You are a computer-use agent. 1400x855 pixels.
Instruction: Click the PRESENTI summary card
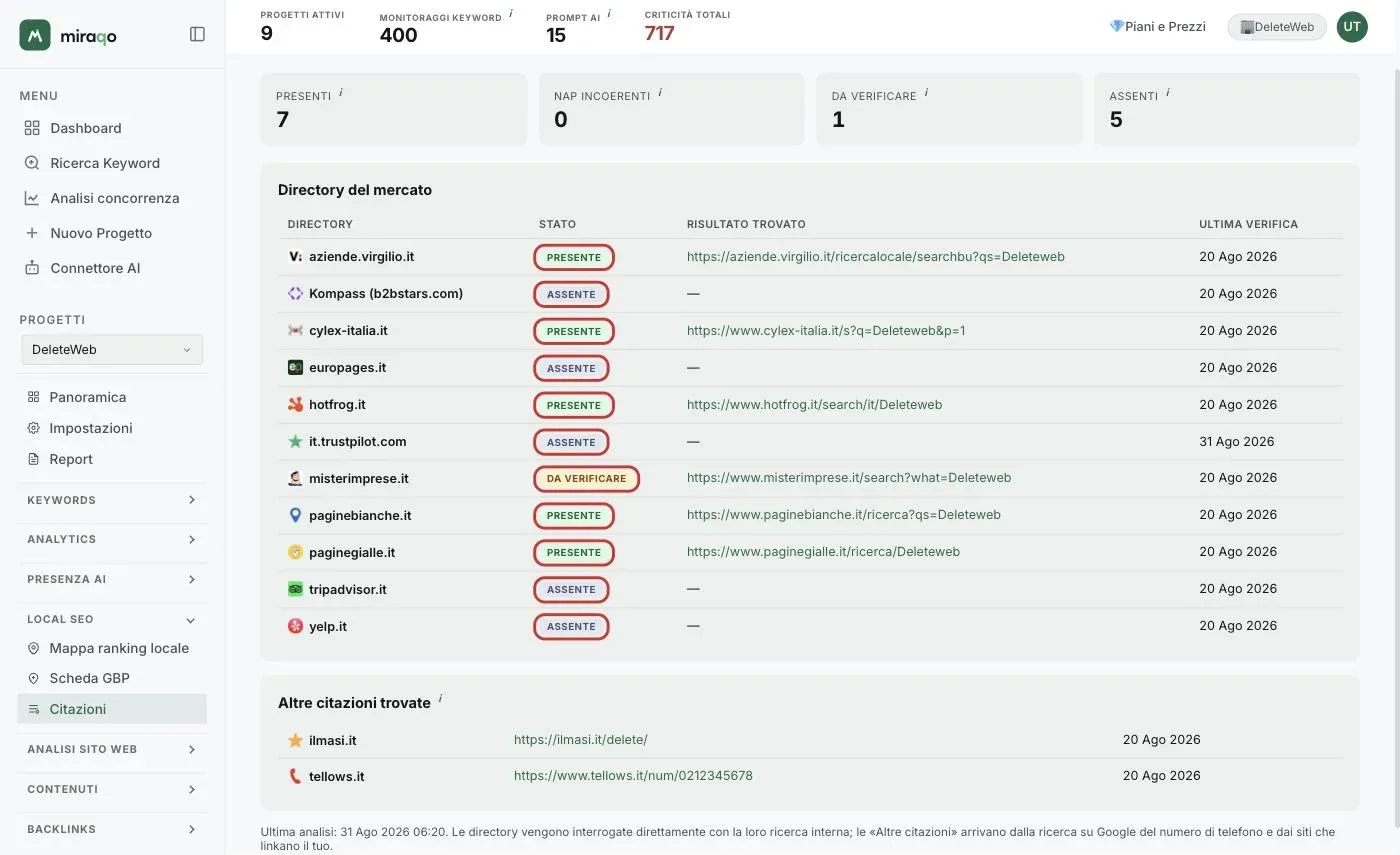click(393, 109)
